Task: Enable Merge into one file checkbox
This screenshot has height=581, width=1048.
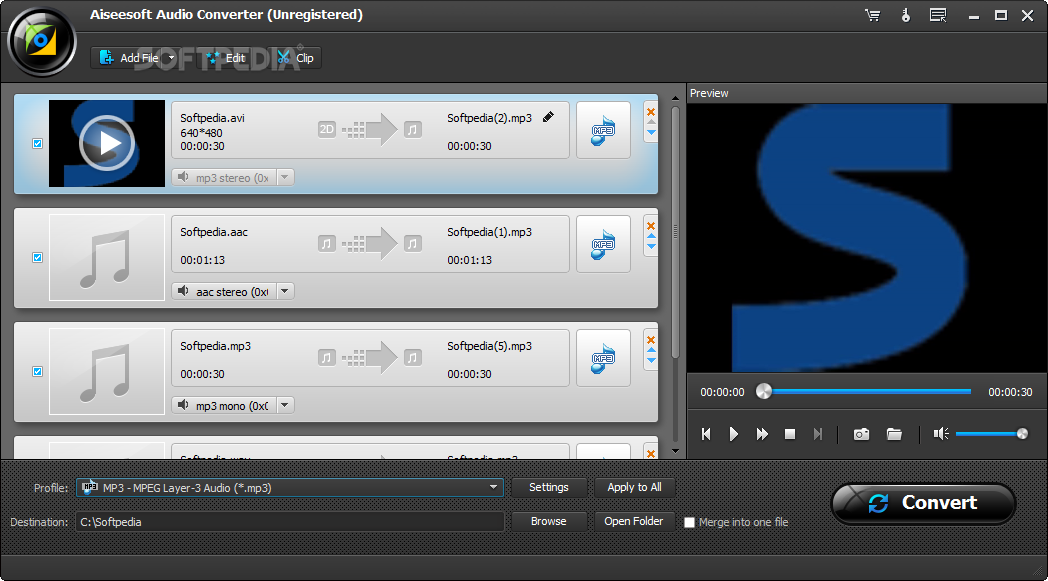Action: pyautogui.click(x=689, y=522)
